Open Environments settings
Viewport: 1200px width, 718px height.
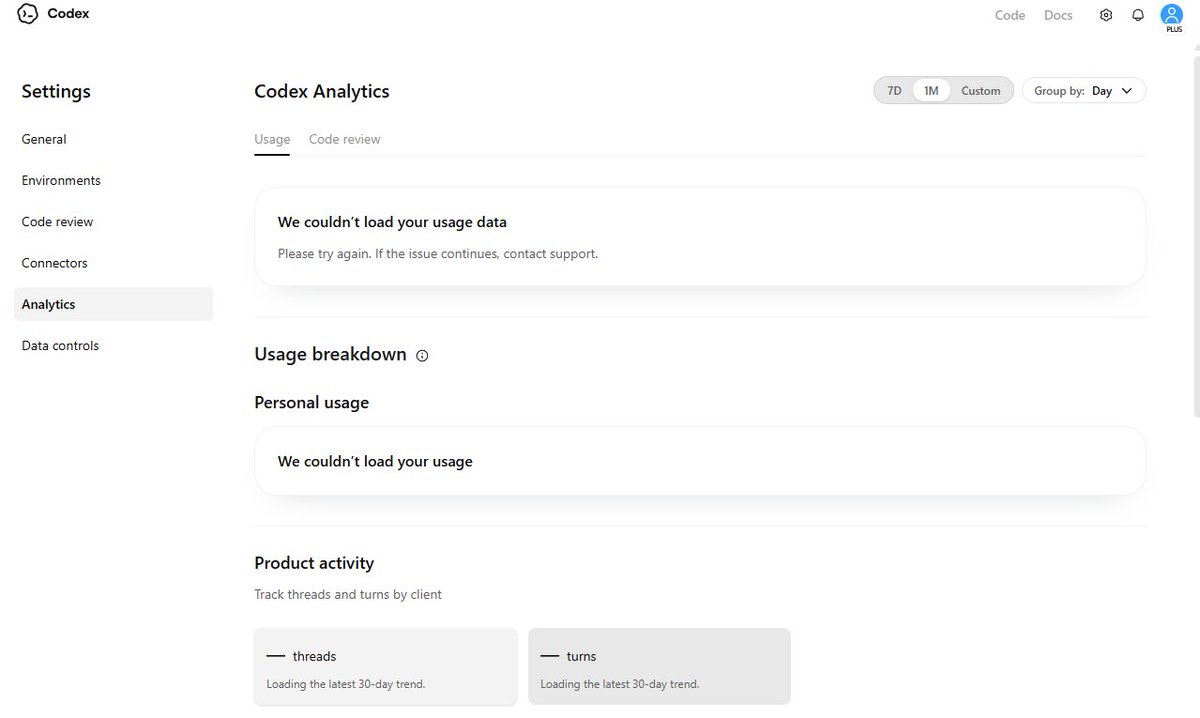113,180
